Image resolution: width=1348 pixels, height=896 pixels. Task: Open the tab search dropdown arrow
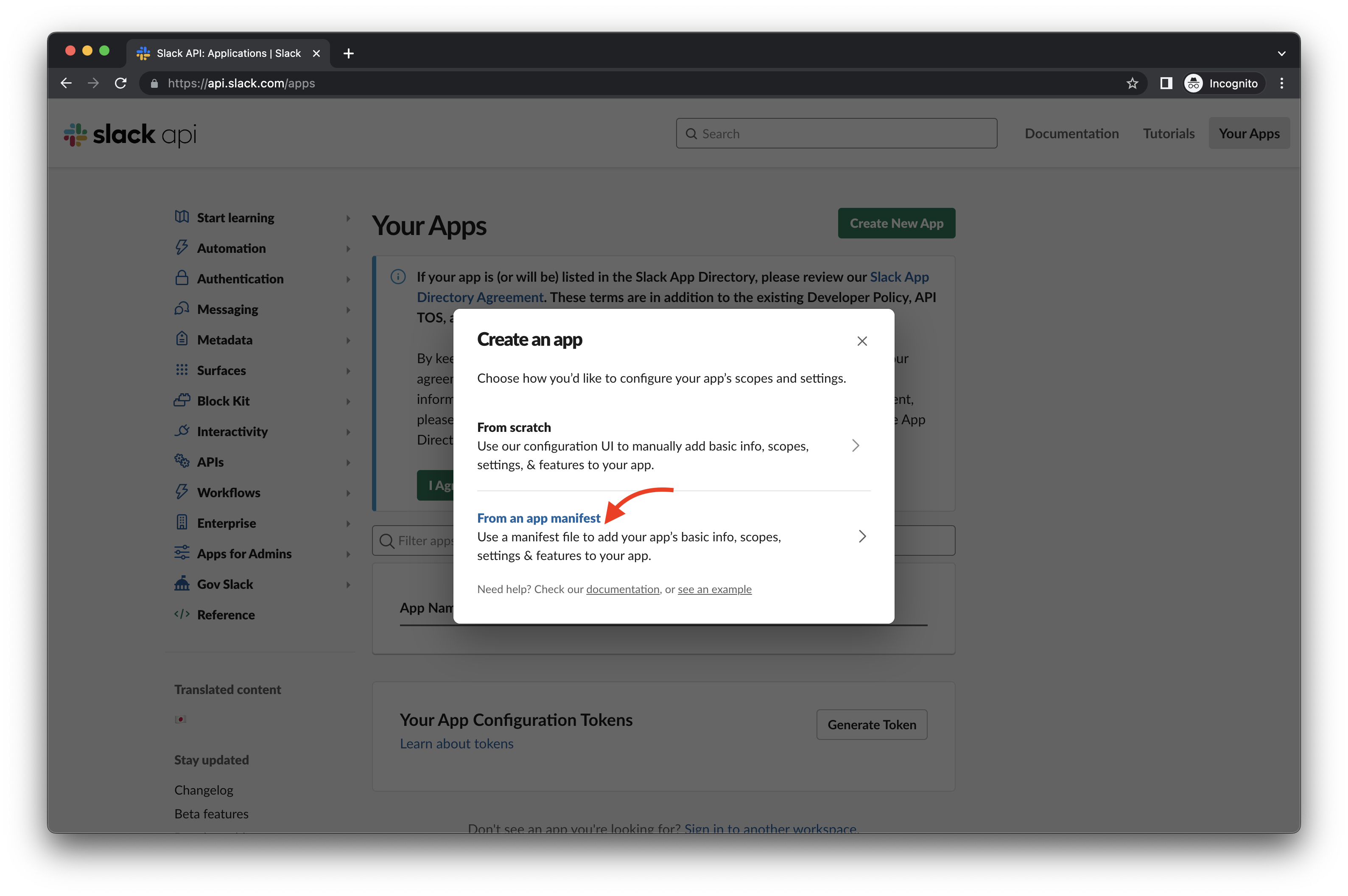click(x=1282, y=53)
